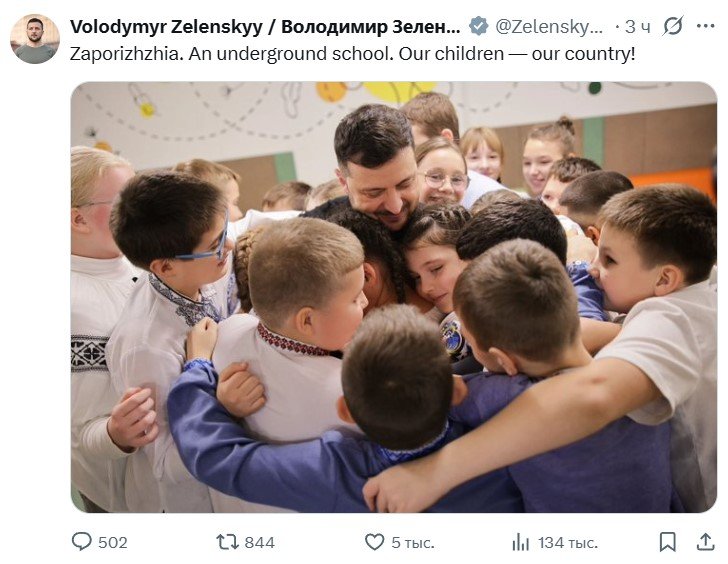This screenshot has width=728, height=564.
Task: Click the share upload arrow icon
Action: [x=705, y=542]
